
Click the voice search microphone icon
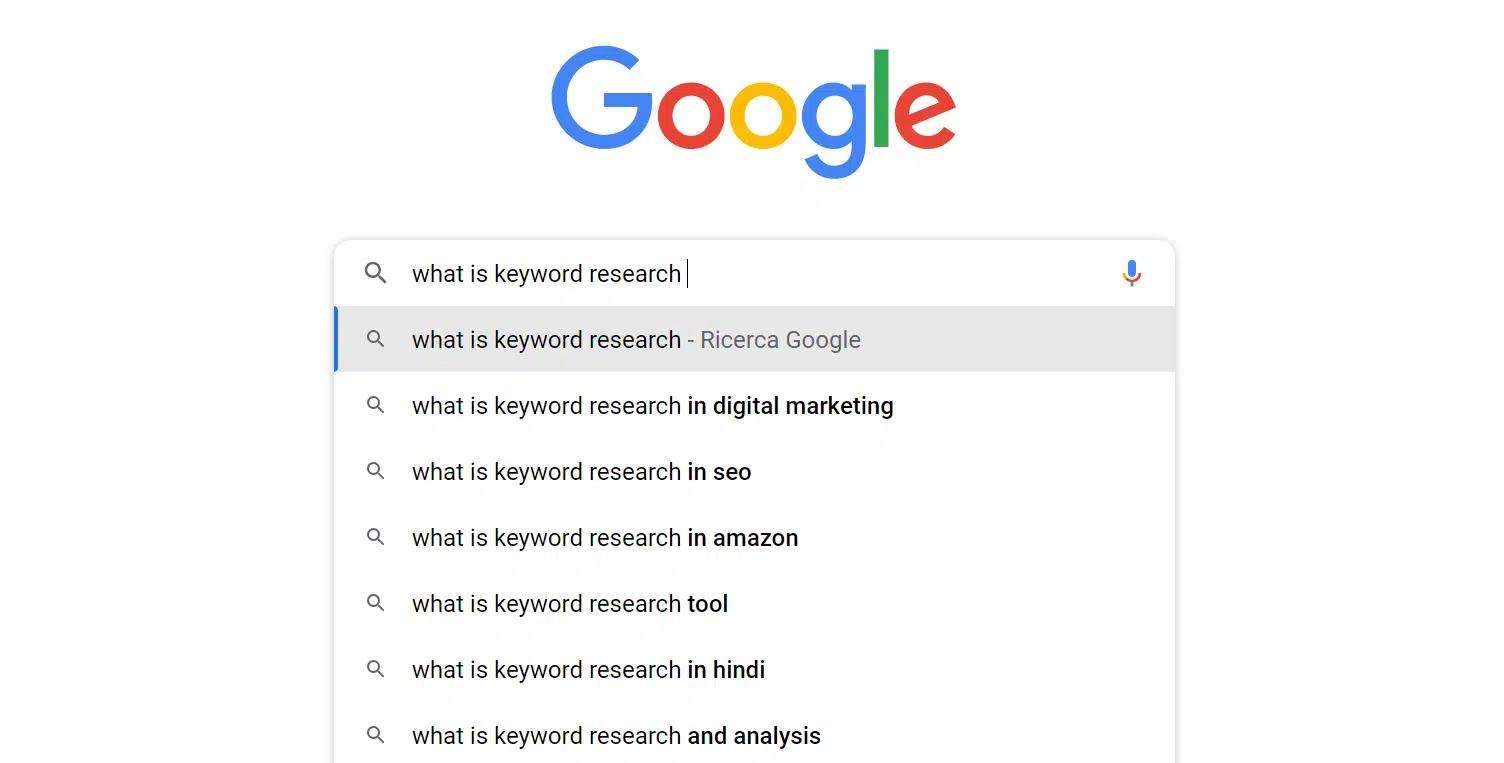coord(1131,273)
